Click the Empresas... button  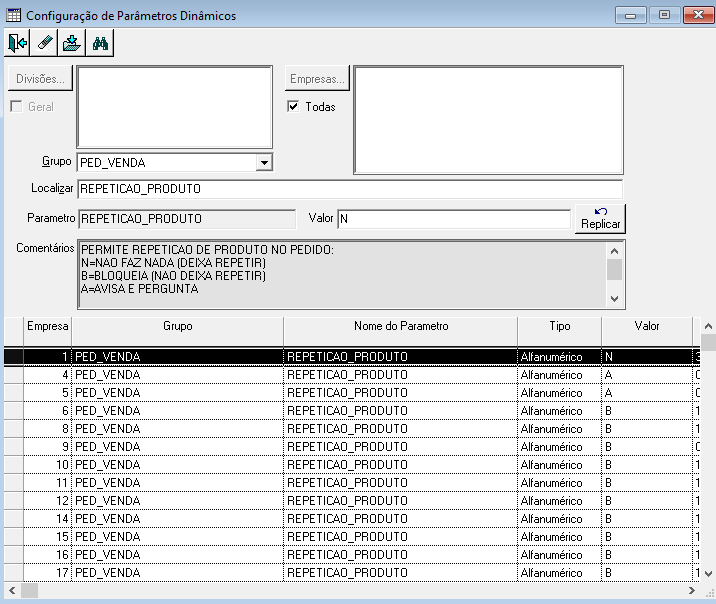tap(317, 79)
